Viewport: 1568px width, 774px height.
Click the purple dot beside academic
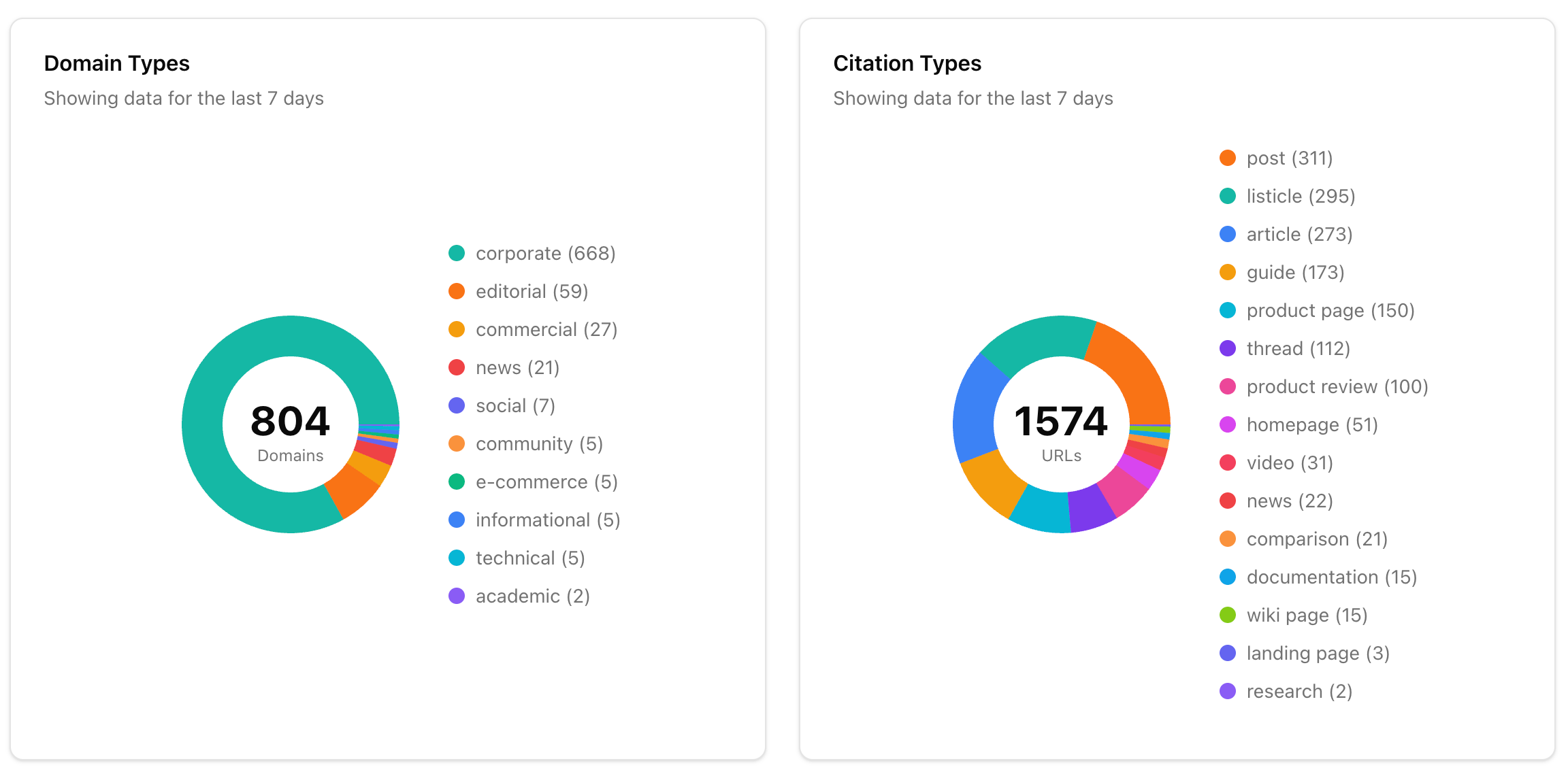click(x=457, y=596)
